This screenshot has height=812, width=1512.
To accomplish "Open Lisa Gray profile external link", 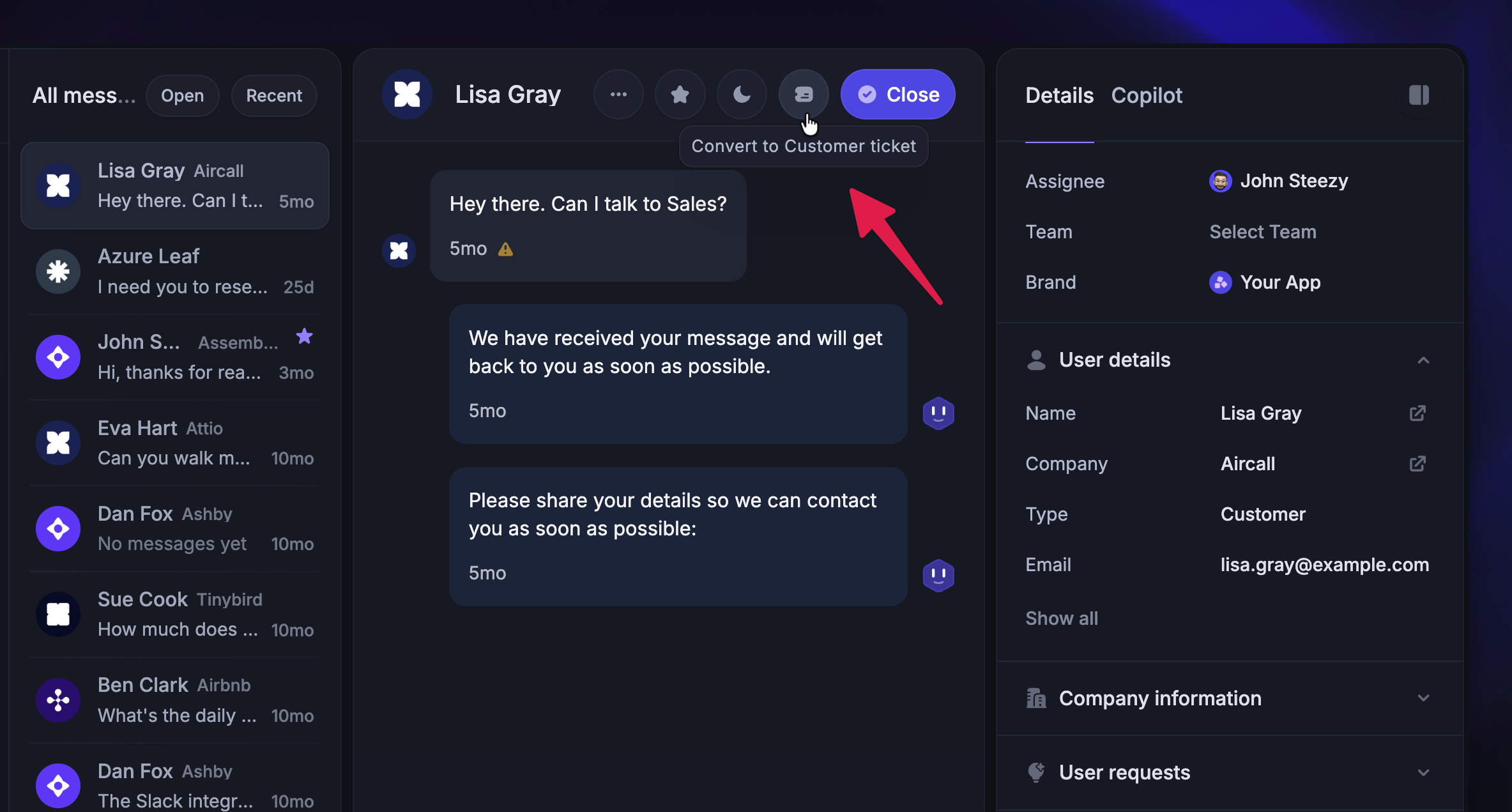I will [1417, 413].
